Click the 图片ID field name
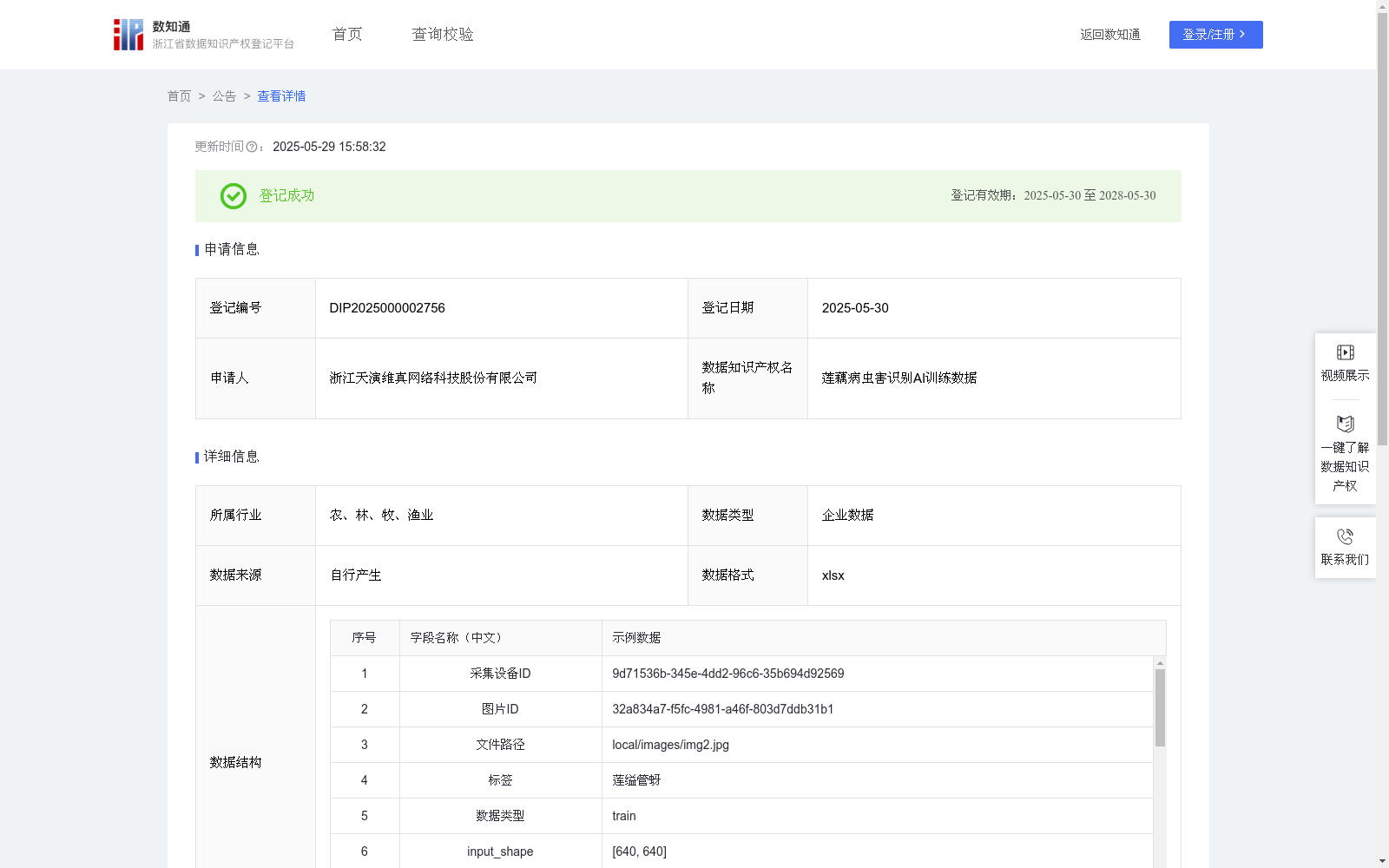 point(500,709)
